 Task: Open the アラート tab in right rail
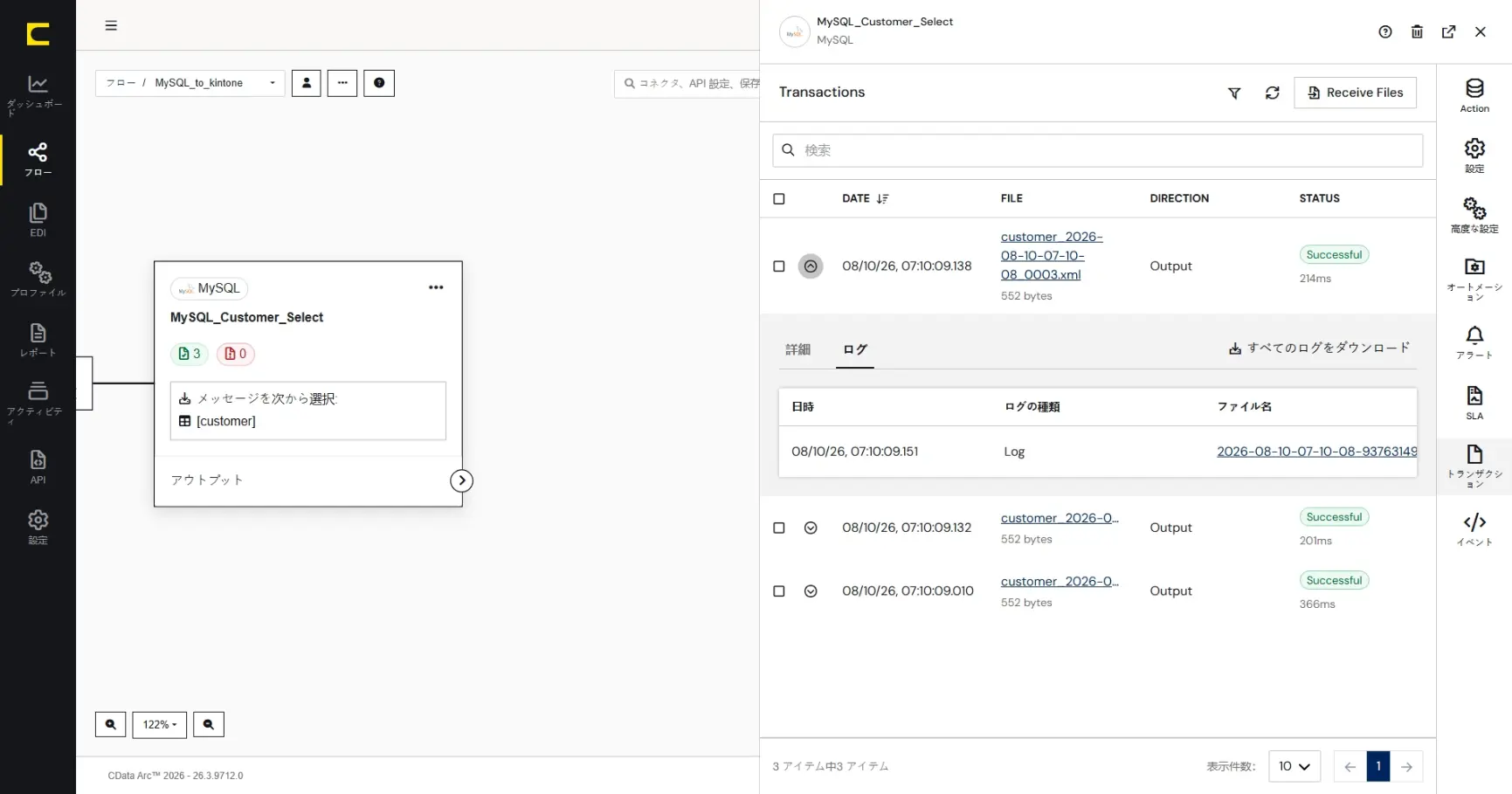point(1474,342)
